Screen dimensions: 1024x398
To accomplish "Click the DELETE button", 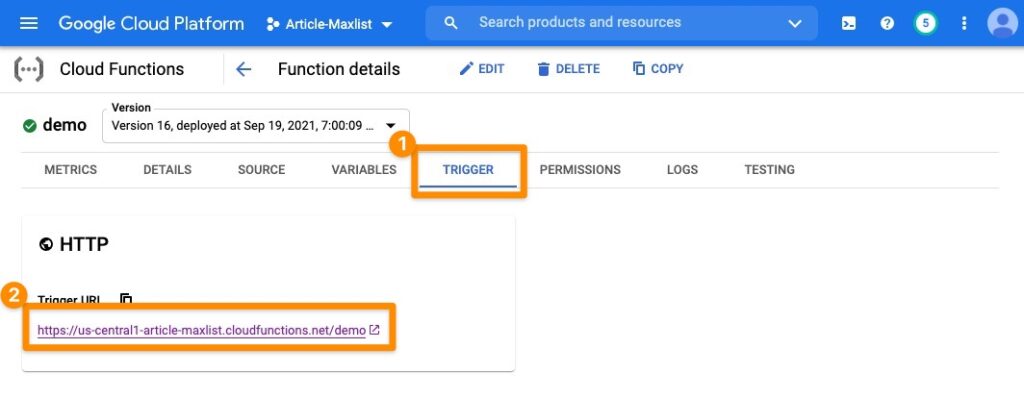I will click(568, 69).
